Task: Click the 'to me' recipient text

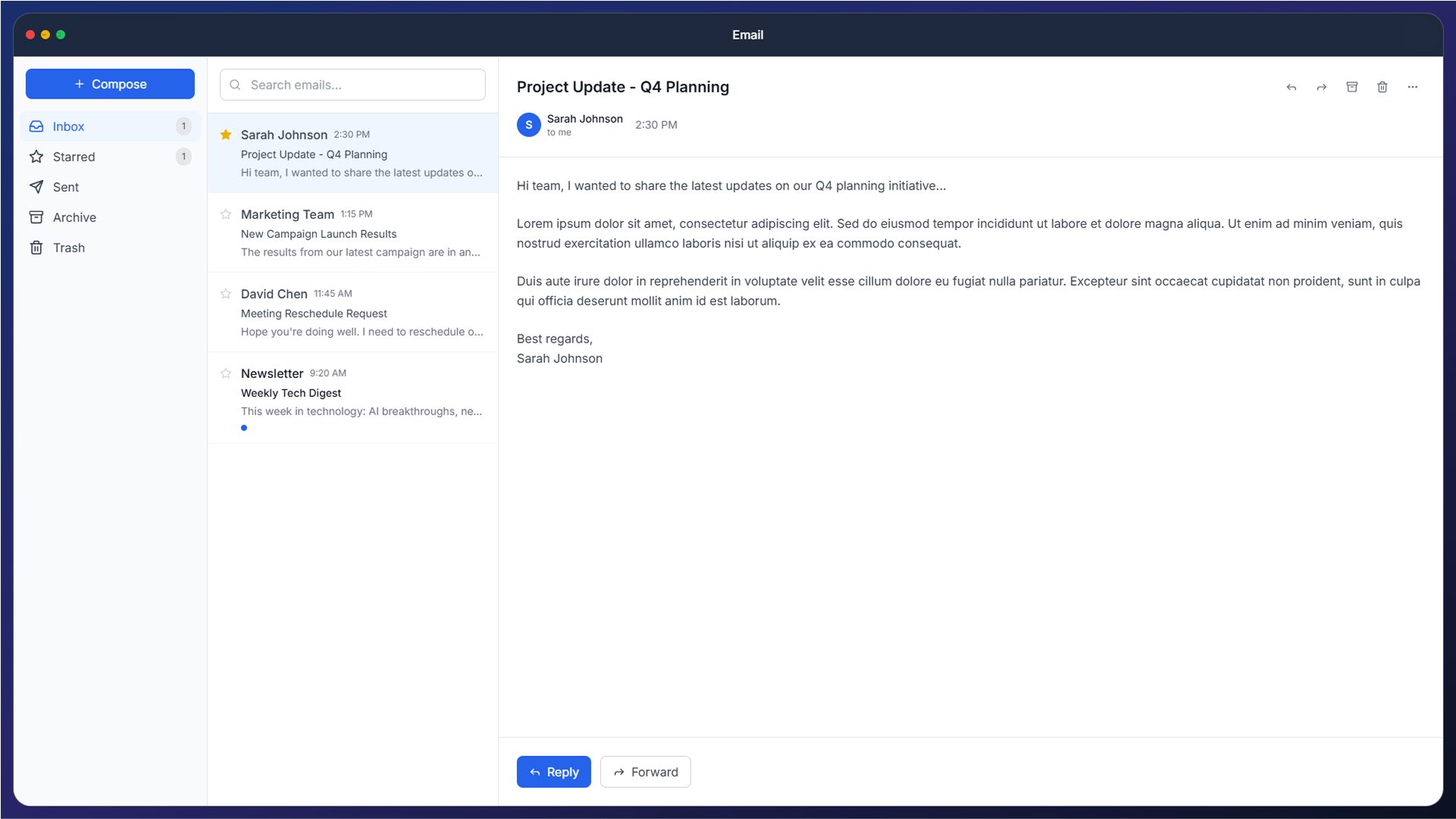Action: 559,133
